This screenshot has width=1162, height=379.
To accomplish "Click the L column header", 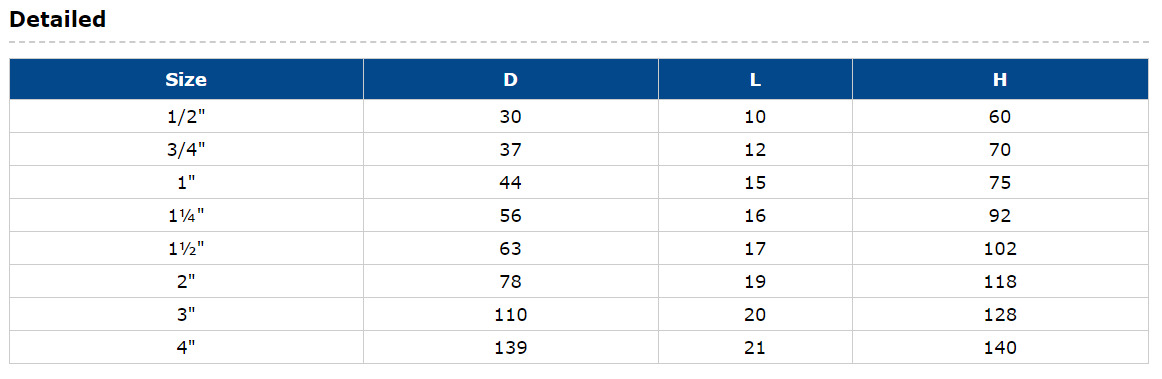I will click(x=755, y=79).
